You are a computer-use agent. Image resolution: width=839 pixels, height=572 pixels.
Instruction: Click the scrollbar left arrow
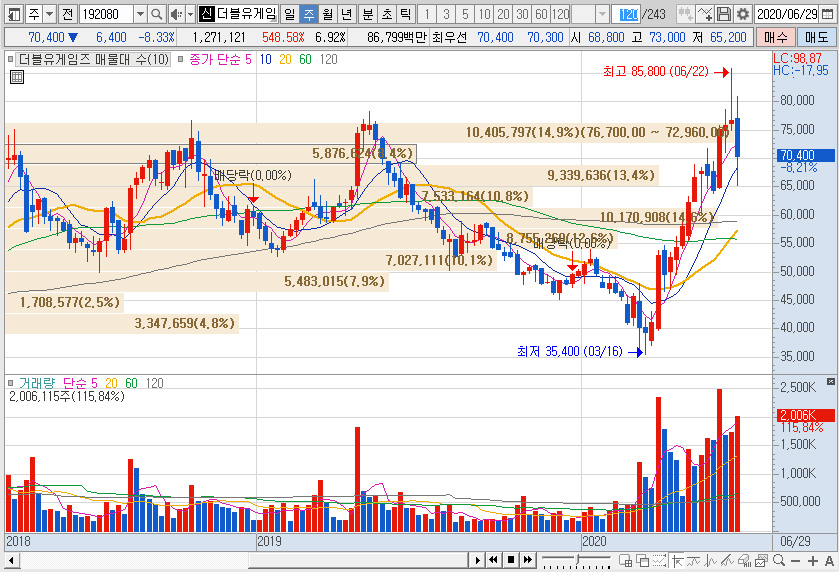11,560
